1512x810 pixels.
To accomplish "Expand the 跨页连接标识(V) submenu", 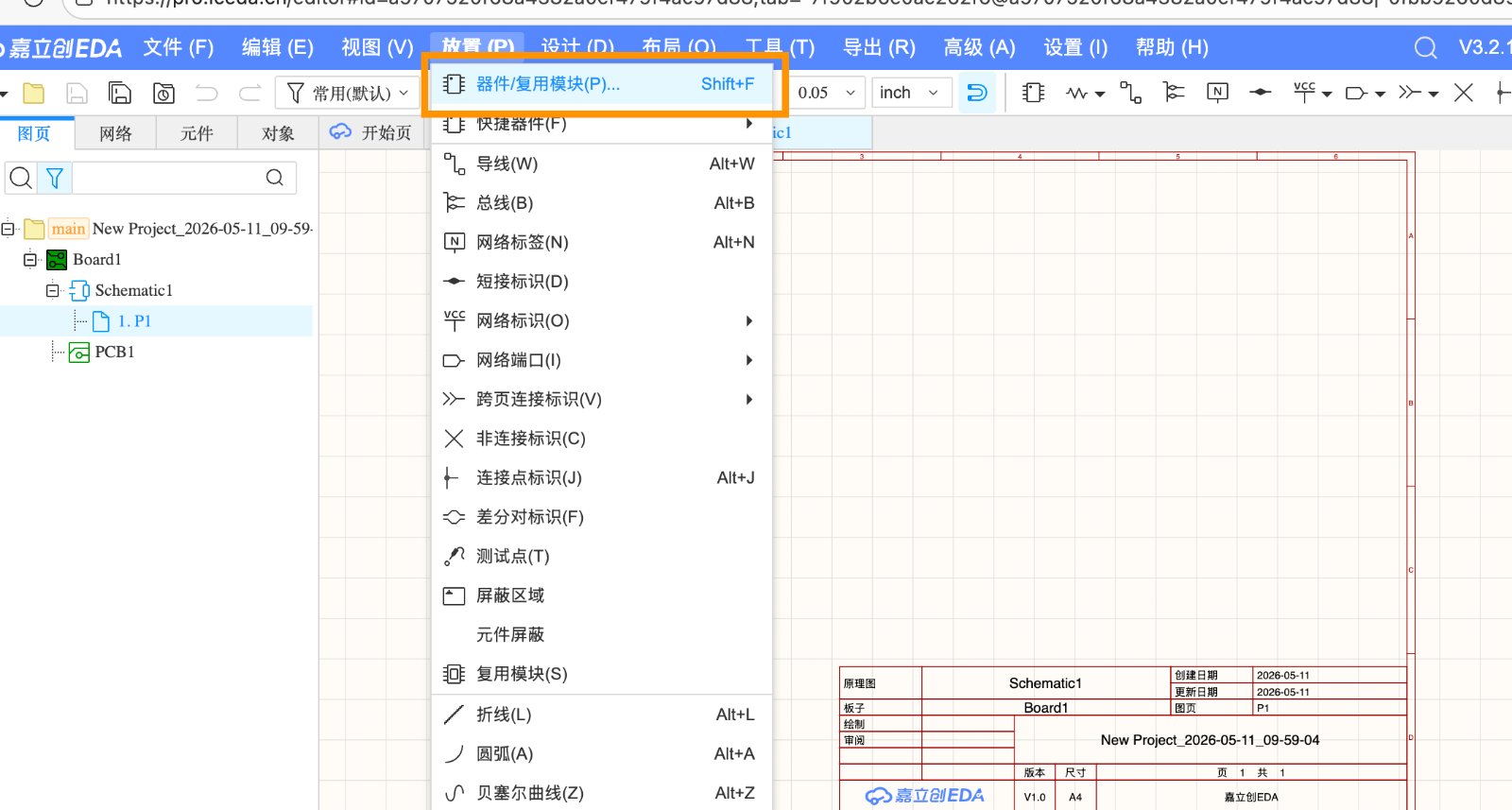I will [602, 399].
